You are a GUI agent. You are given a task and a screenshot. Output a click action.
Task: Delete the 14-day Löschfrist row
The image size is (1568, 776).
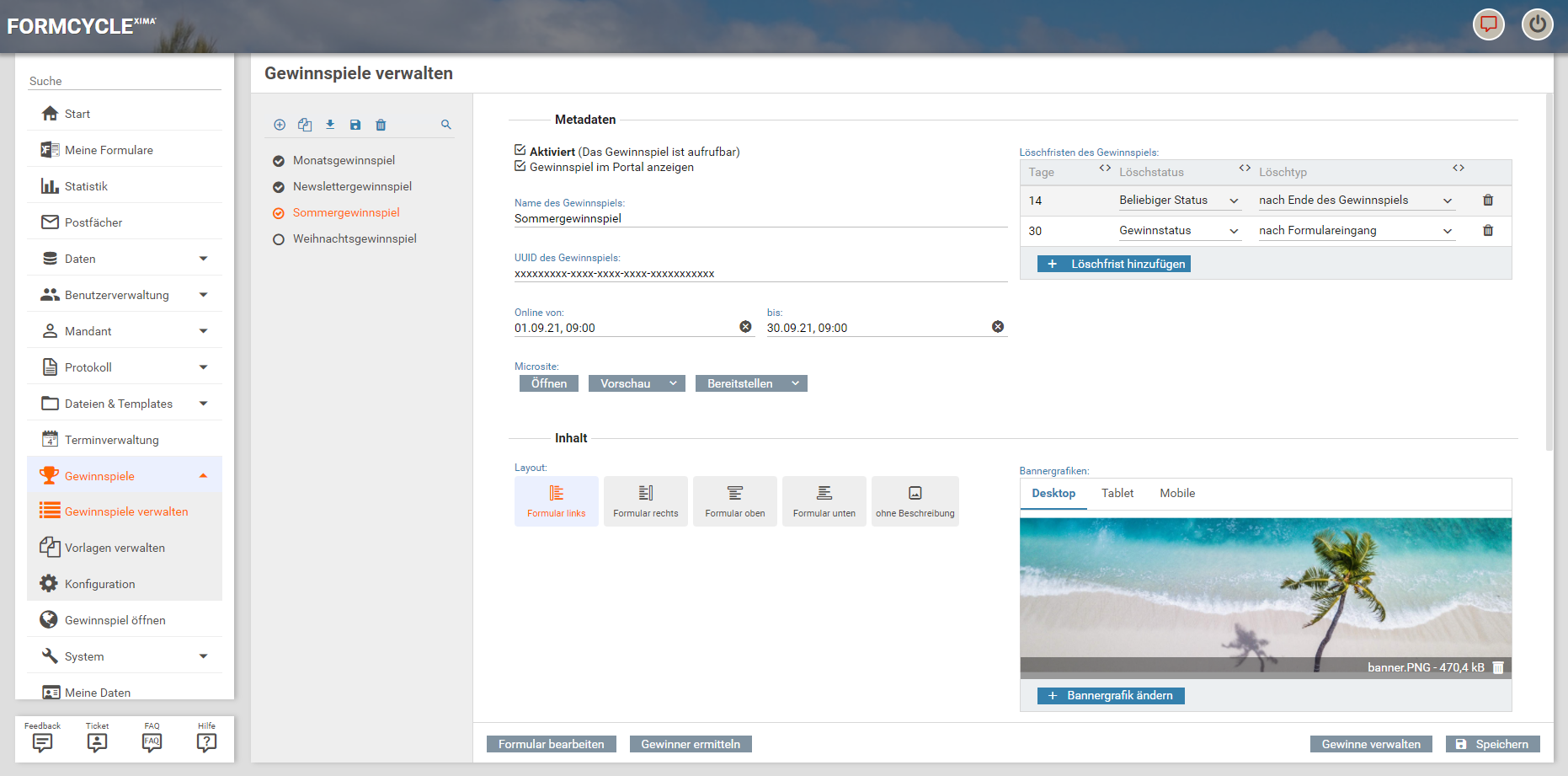click(x=1488, y=201)
